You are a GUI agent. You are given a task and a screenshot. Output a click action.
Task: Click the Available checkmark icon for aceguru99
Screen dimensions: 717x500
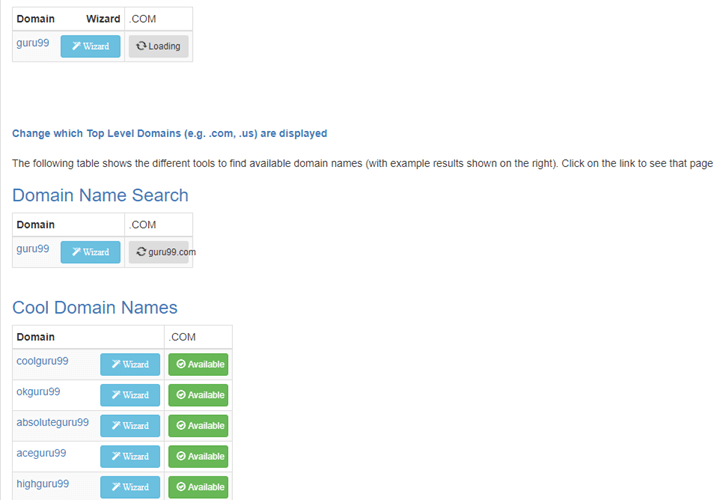pos(181,456)
